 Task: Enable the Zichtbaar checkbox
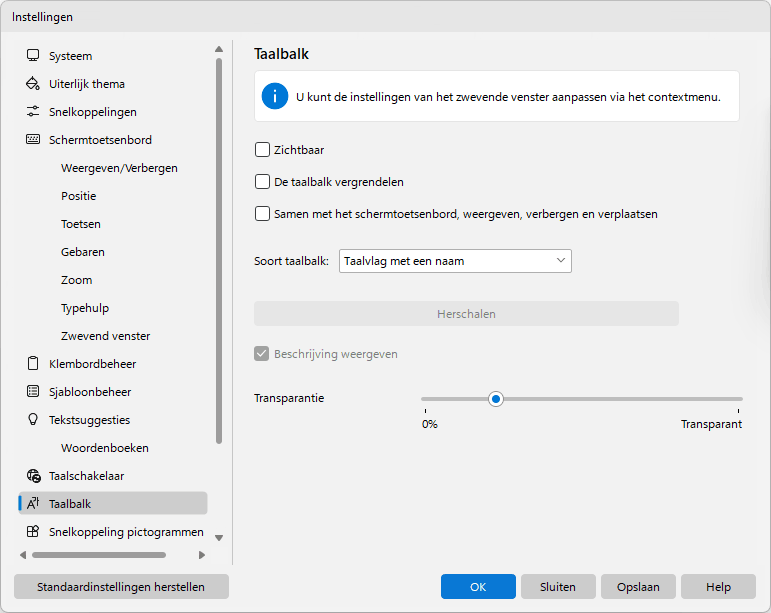pos(263,149)
